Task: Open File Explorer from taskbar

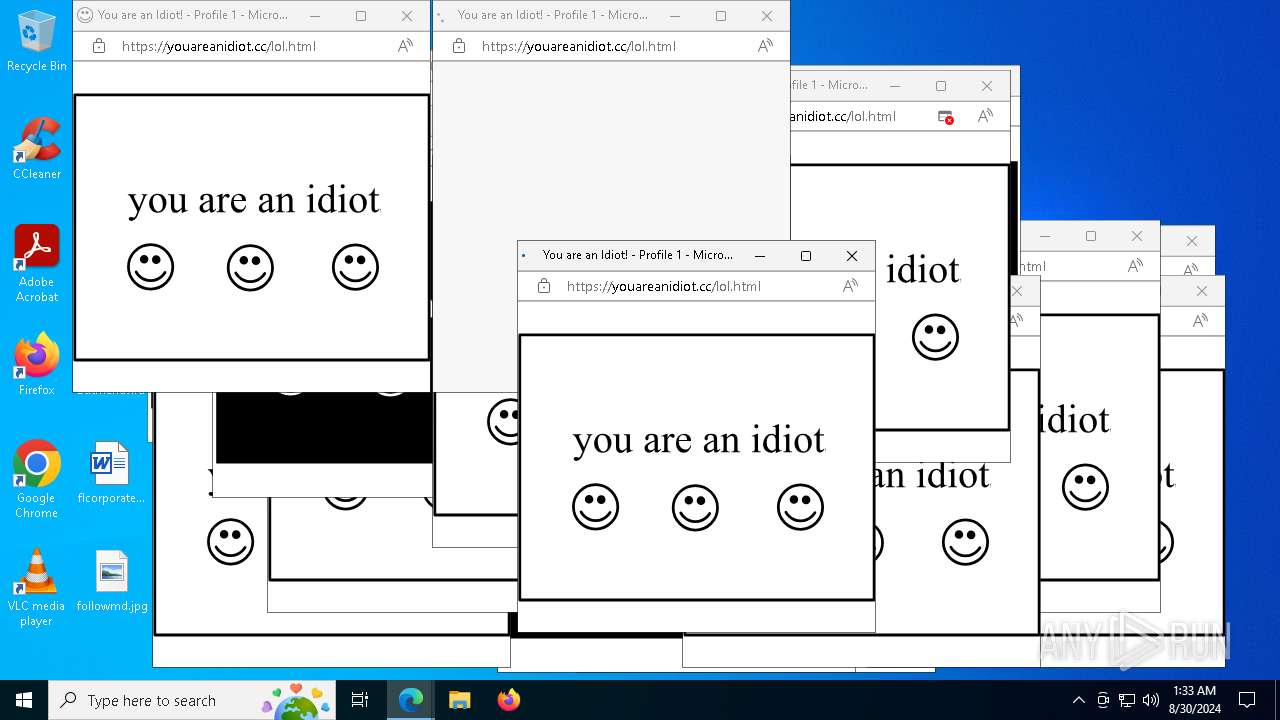Action: [459, 700]
